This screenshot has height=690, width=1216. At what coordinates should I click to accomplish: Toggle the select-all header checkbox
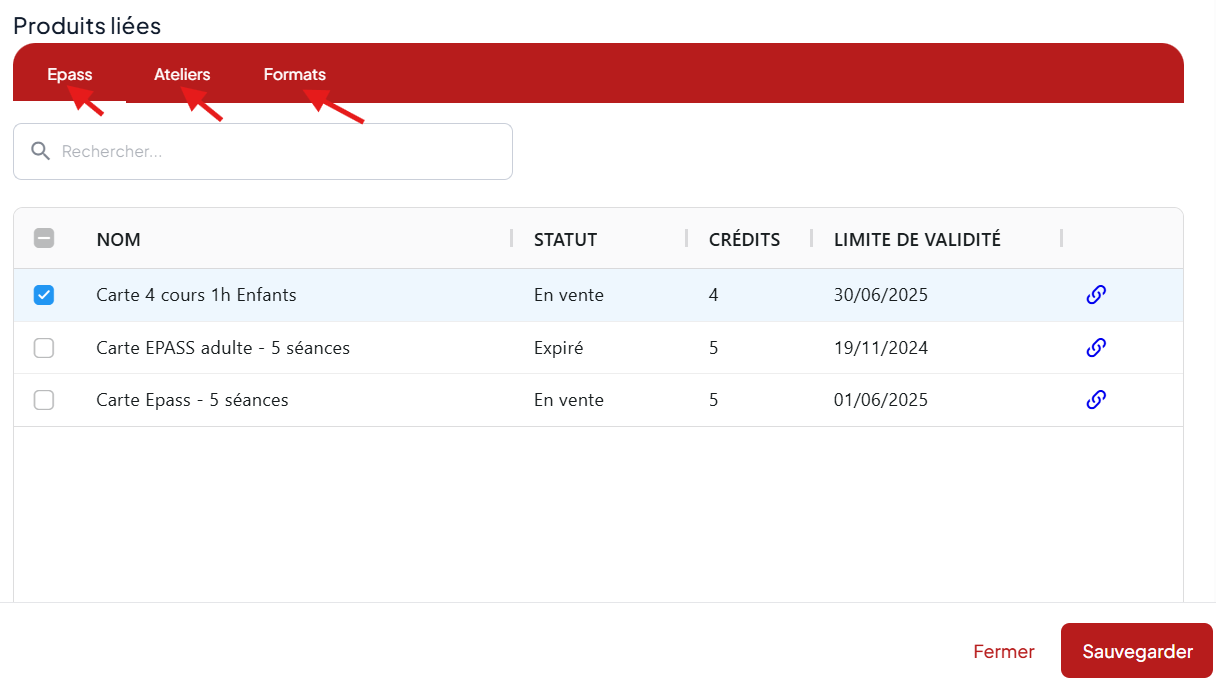coord(44,238)
